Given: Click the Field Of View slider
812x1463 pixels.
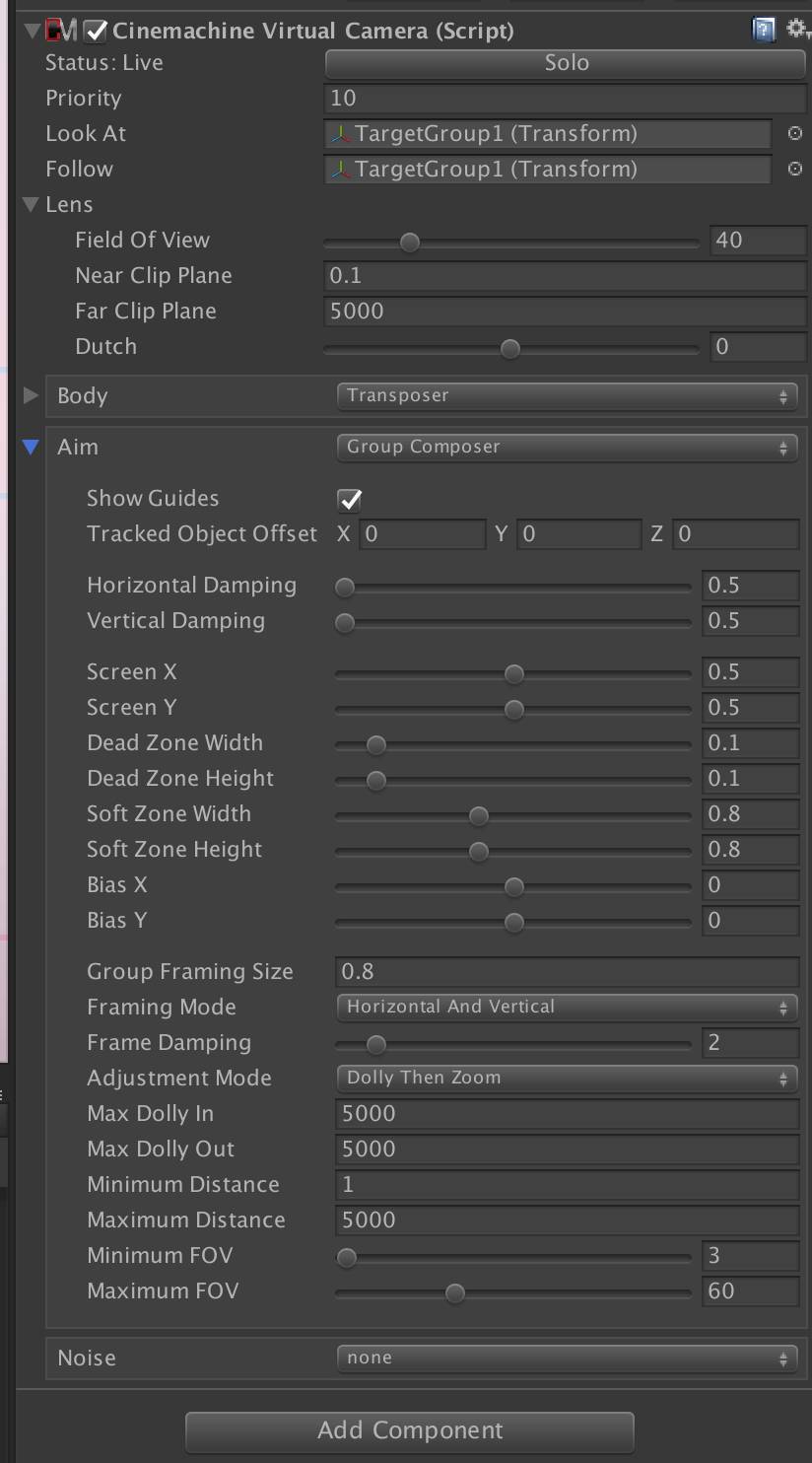Looking at the screenshot, I should pyautogui.click(x=510, y=242).
